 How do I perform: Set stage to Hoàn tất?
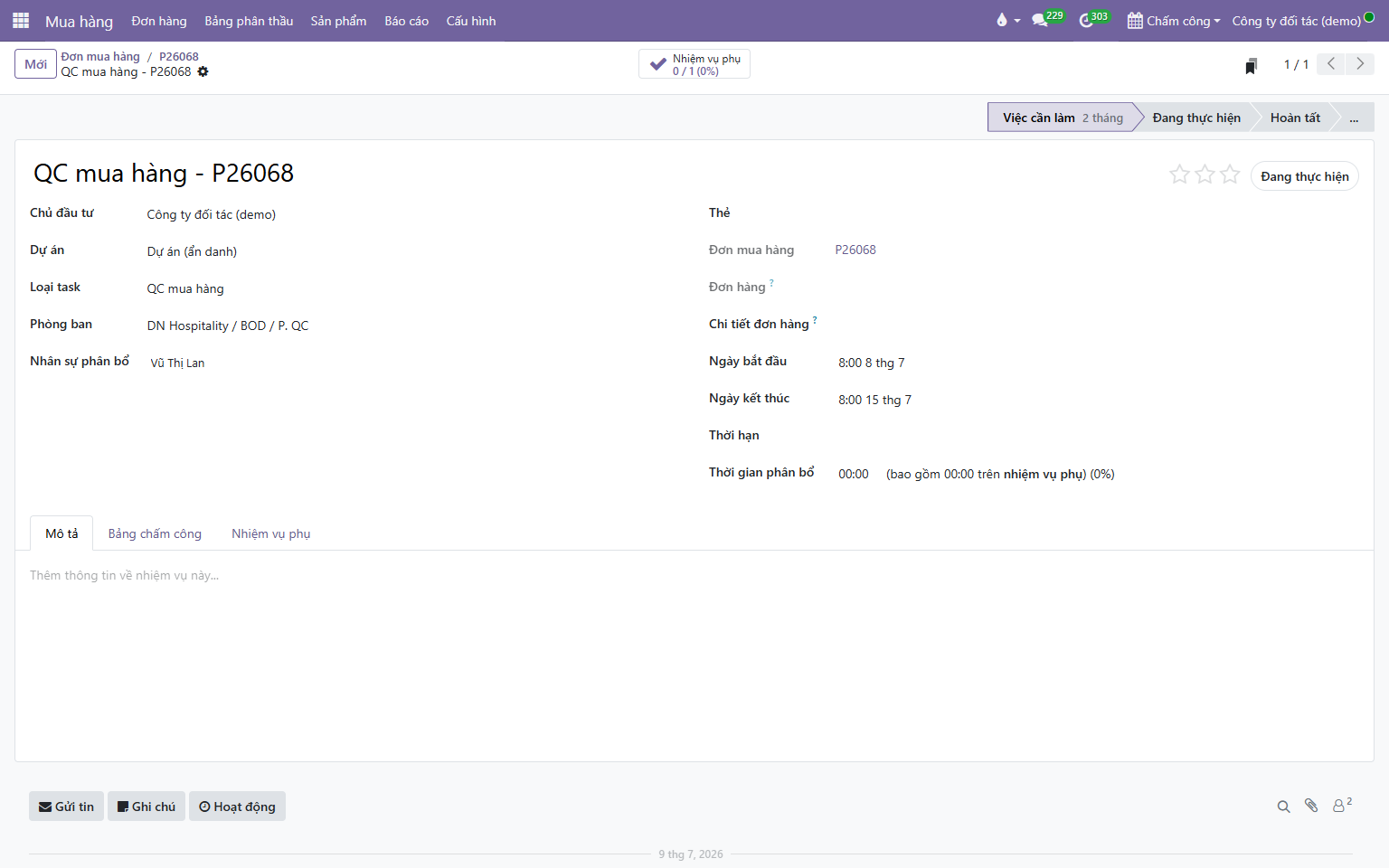(x=1295, y=118)
